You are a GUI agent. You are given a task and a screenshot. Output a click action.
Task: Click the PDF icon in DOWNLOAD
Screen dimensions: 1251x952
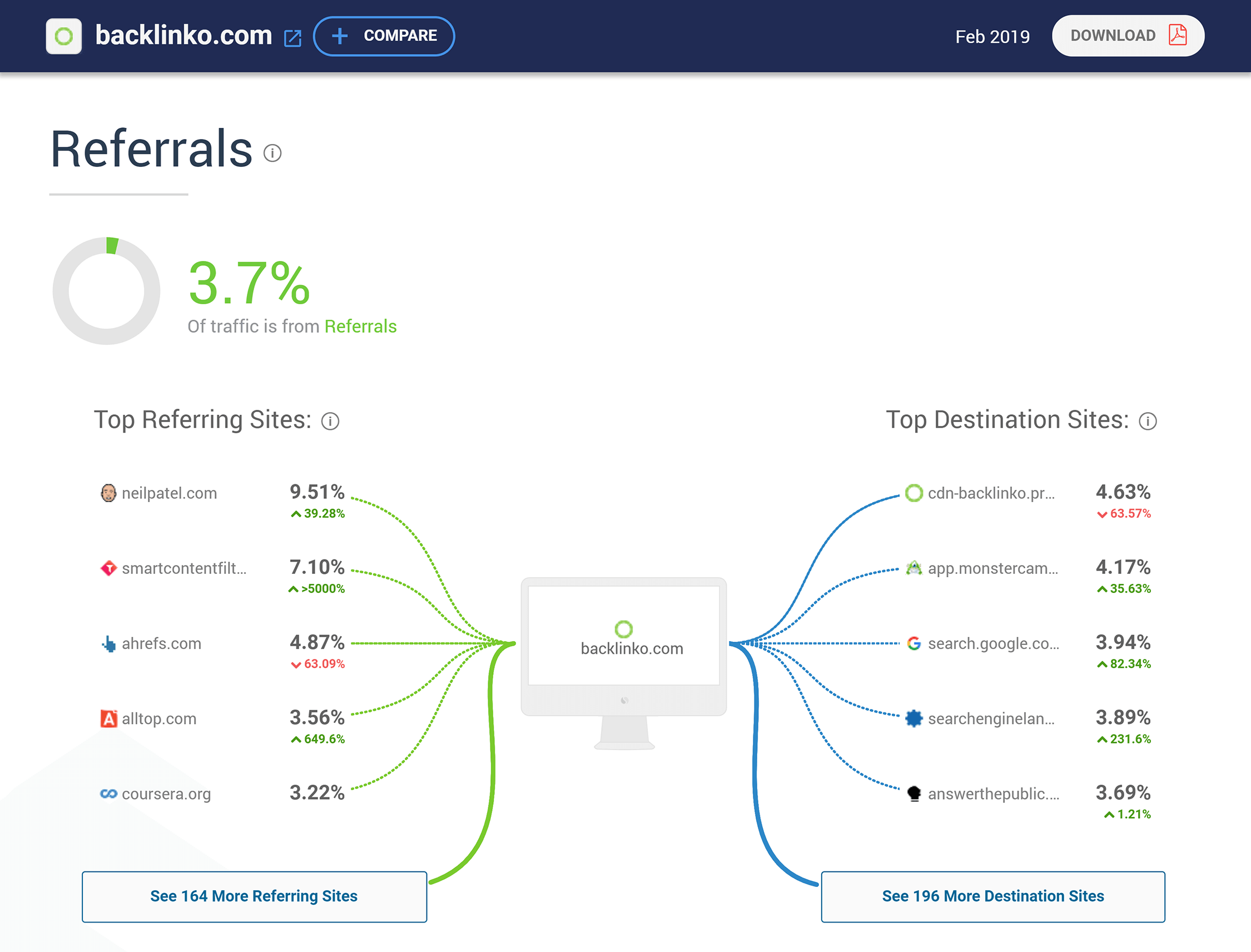click(x=1178, y=35)
